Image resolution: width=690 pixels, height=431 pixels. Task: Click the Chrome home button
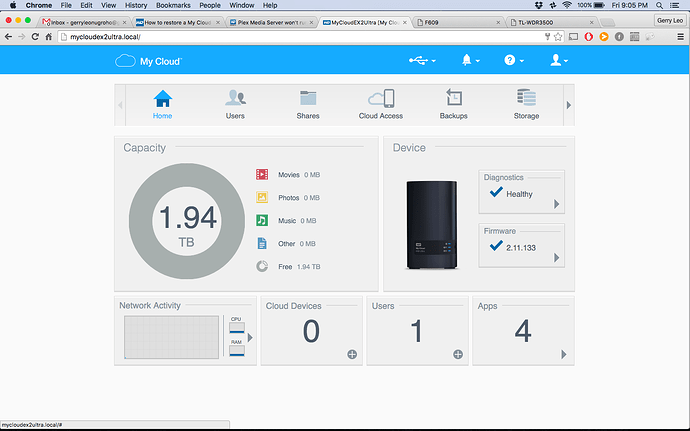point(49,37)
